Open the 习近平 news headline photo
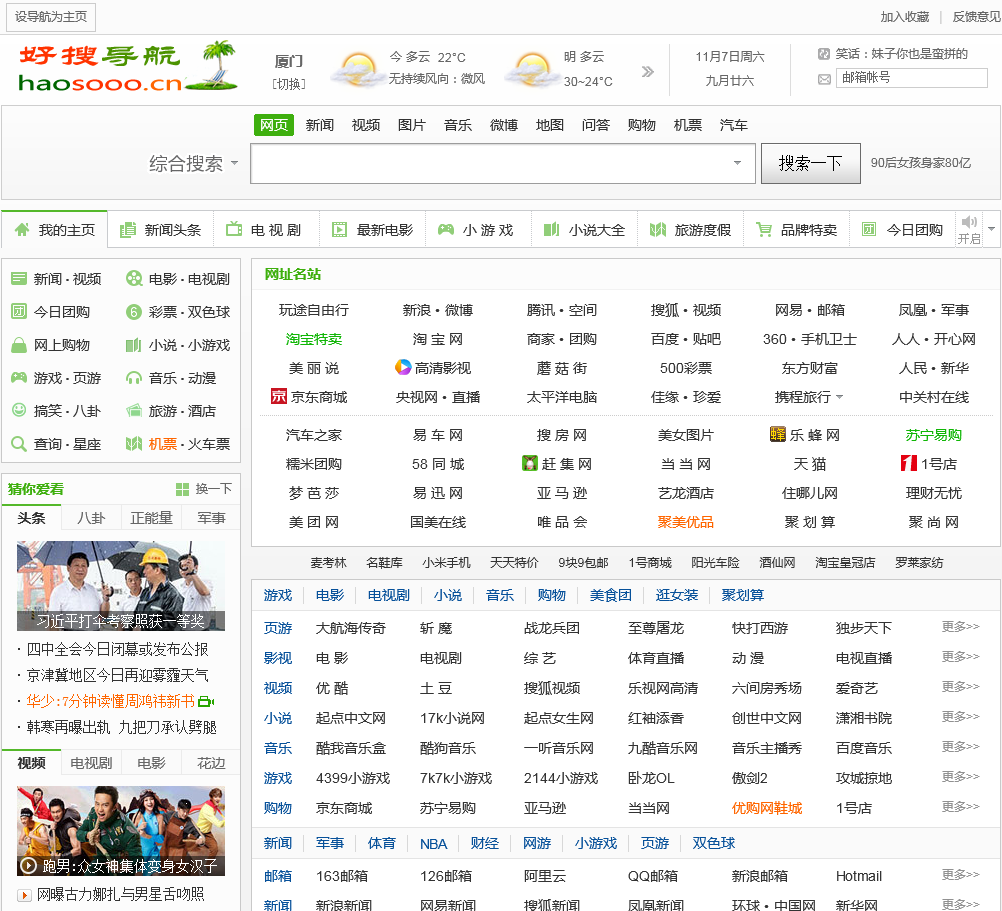1002x911 pixels. (x=121, y=586)
